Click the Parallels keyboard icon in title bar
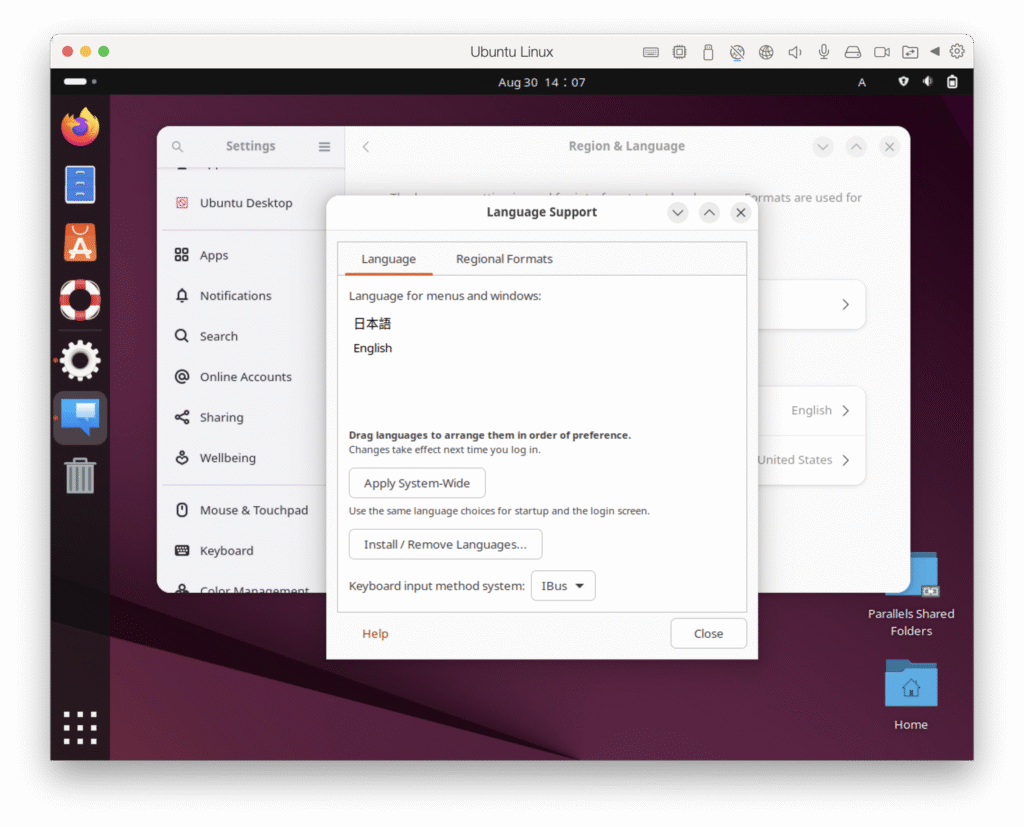The width and height of the screenshot is (1024, 827). point(650,52)
